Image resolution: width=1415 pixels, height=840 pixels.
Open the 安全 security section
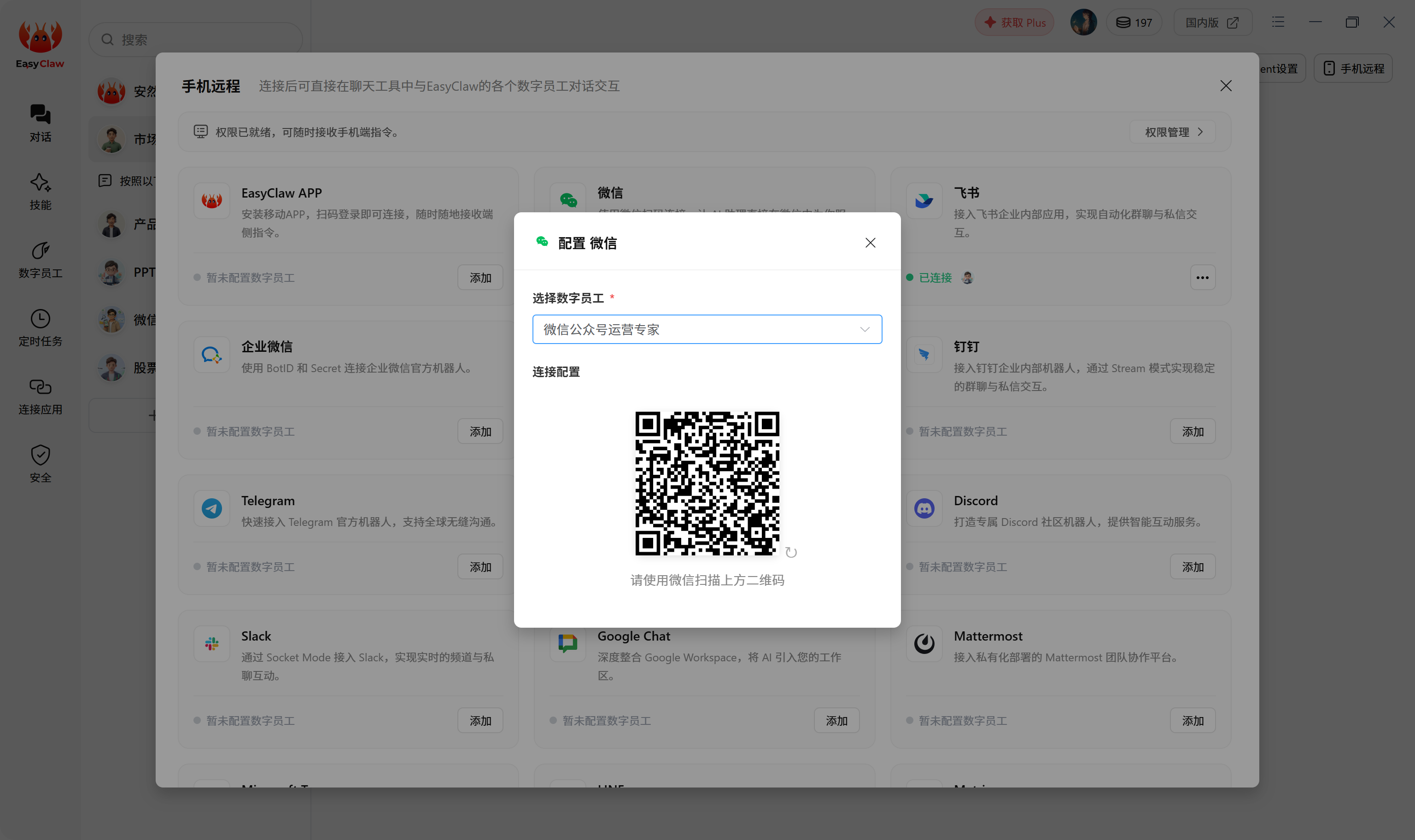40,464
